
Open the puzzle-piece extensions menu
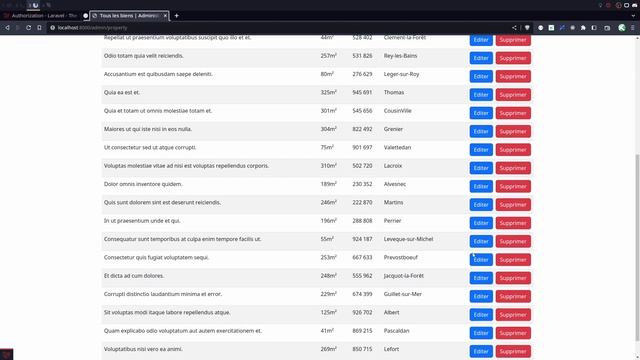583,28
